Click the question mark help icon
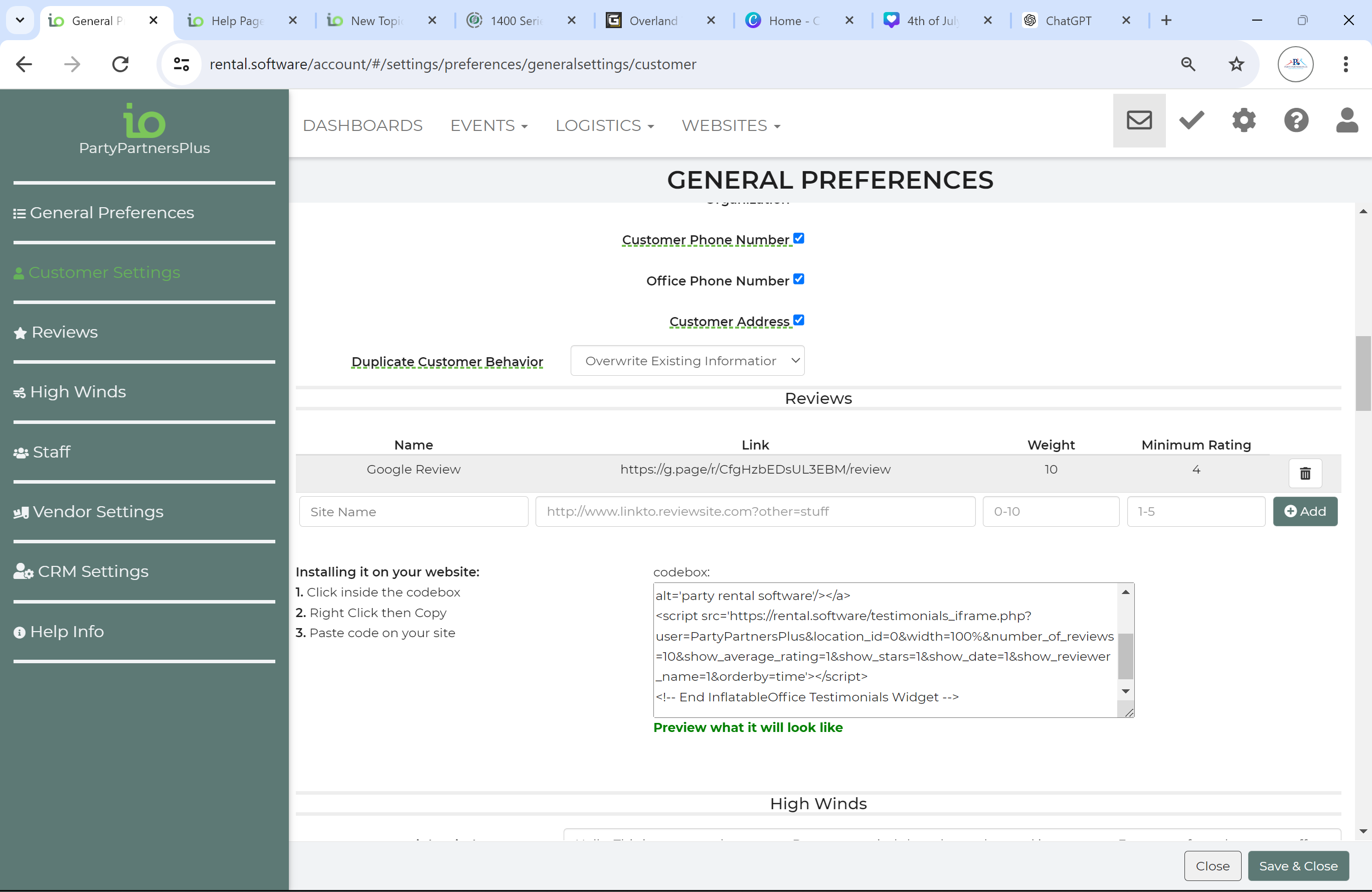 tap(1295, 120)
